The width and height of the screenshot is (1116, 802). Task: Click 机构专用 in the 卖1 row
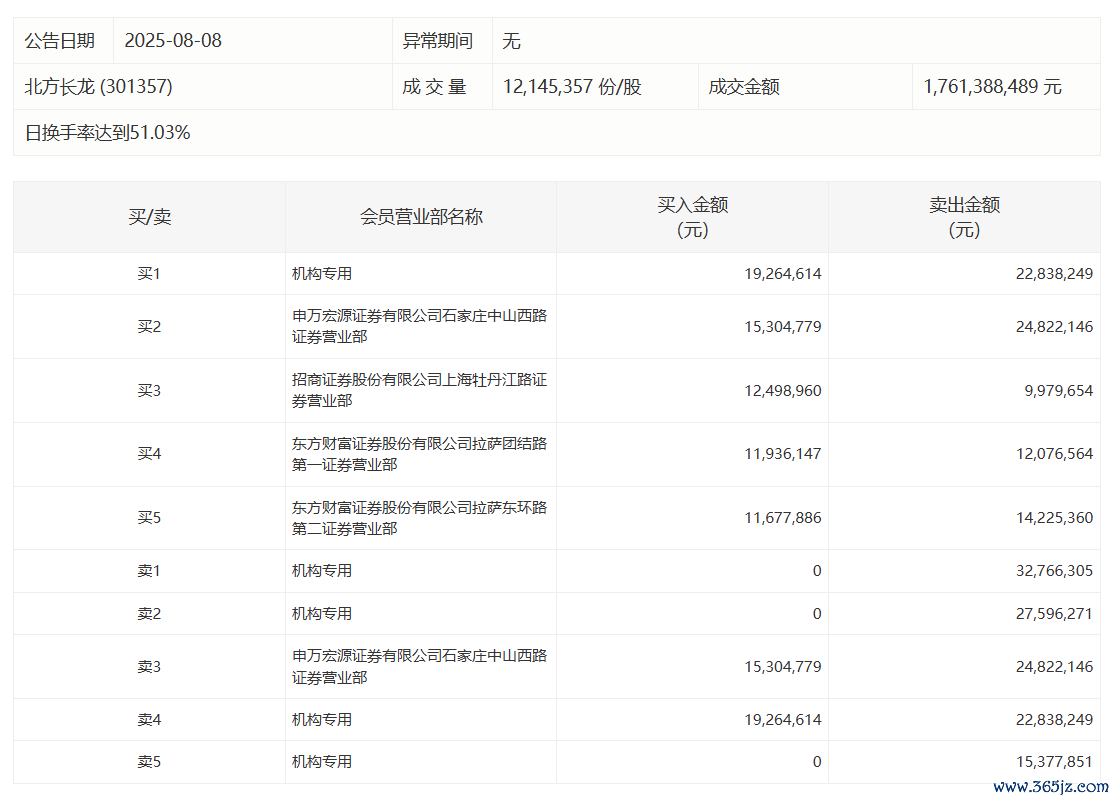tap(322, 571)
